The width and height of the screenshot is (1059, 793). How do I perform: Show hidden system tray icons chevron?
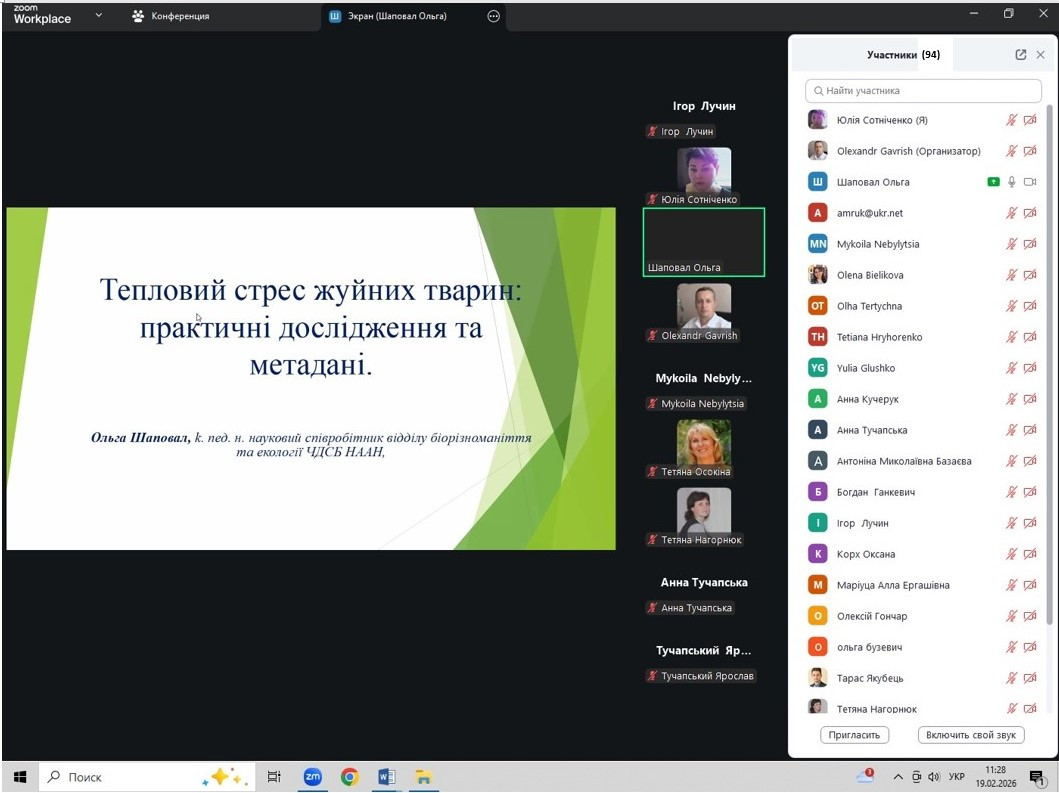coord(898,777)
